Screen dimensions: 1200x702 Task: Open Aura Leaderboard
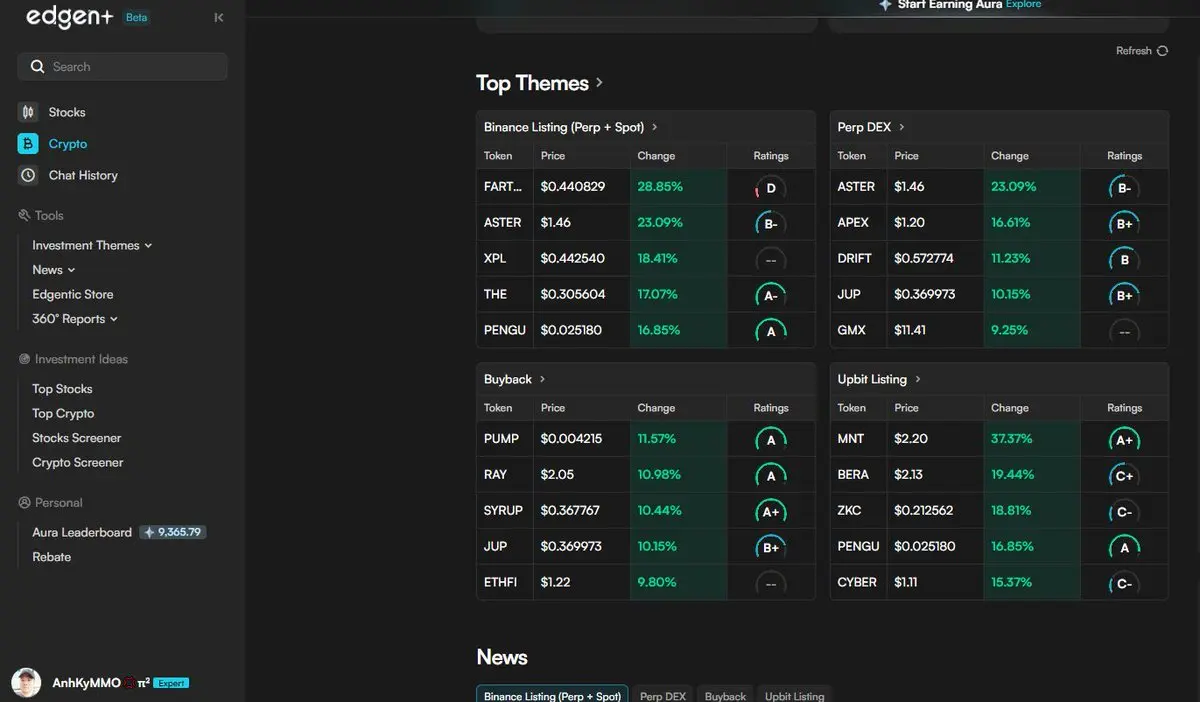(82, 532)
